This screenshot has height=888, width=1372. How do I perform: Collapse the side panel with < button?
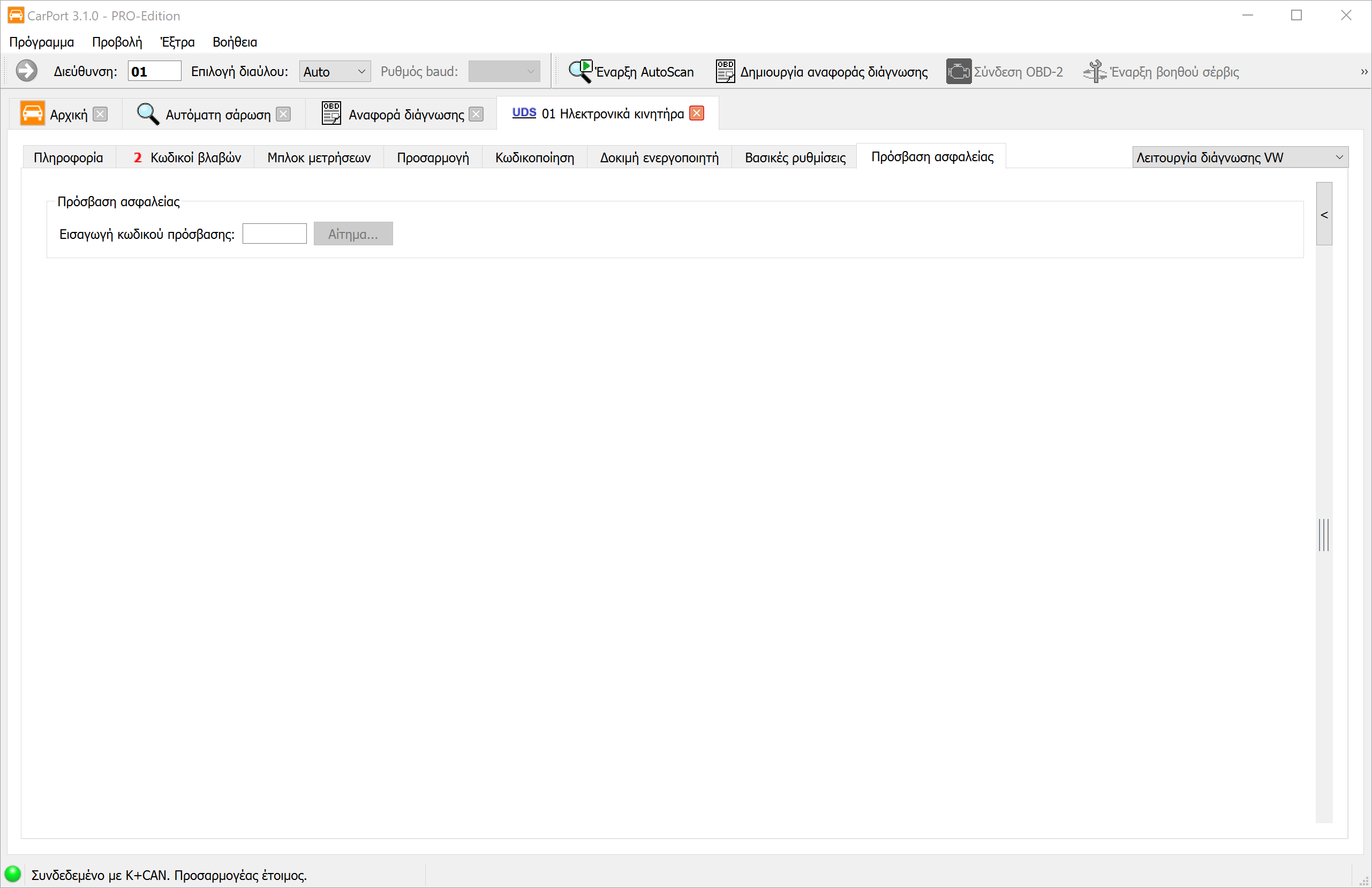coord(1324,215)
